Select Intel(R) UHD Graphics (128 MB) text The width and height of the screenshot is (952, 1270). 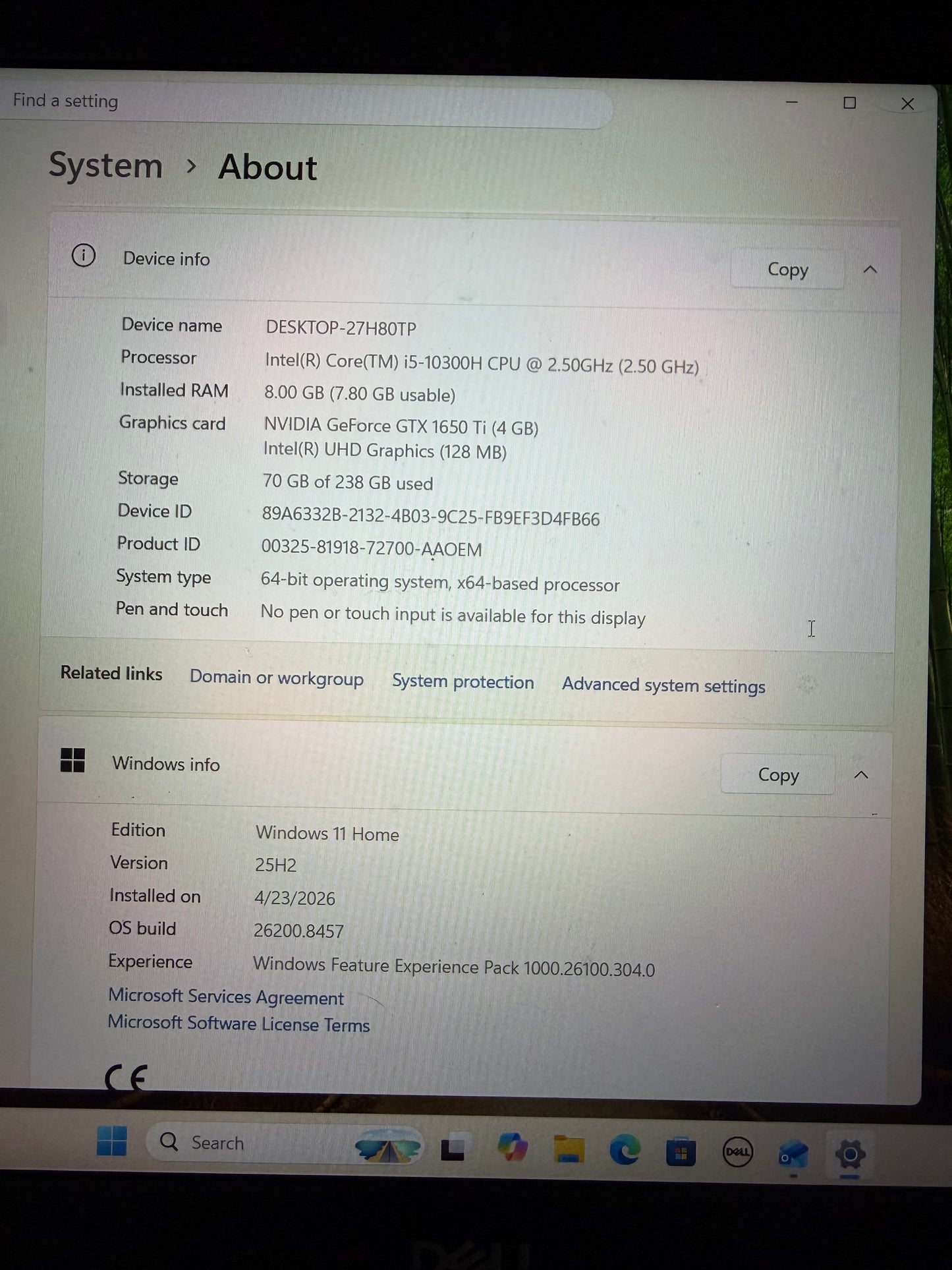pyautogui.click(x=385, y=451)
